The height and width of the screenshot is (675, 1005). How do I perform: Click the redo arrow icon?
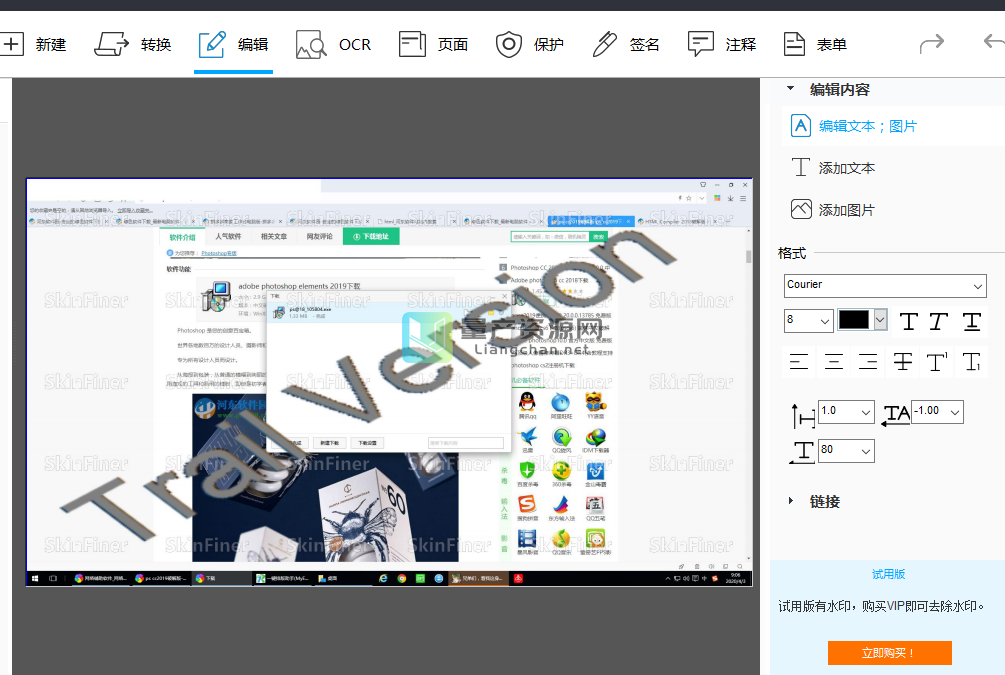[x=931, y=44]
